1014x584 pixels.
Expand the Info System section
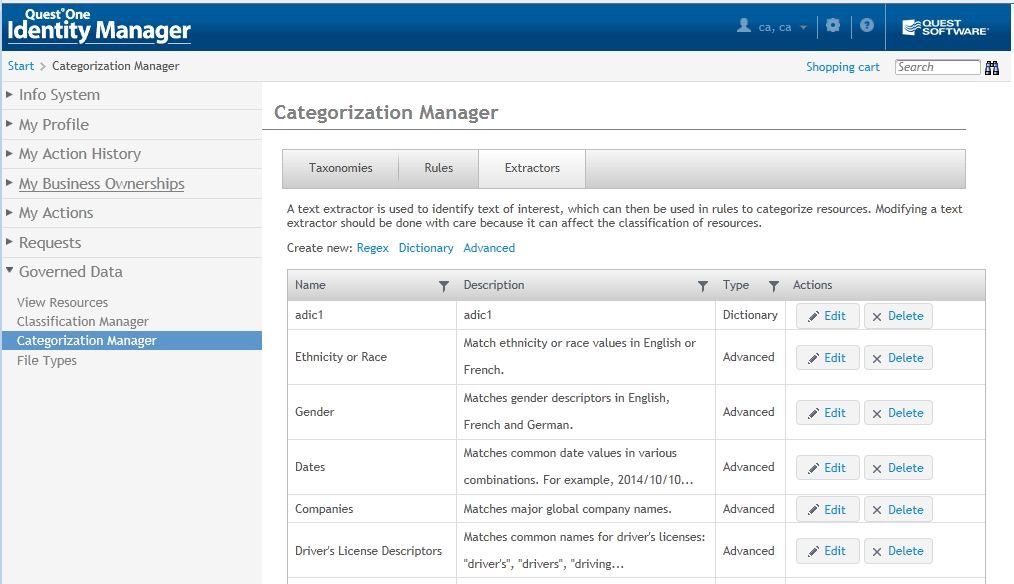click(59, 95)
